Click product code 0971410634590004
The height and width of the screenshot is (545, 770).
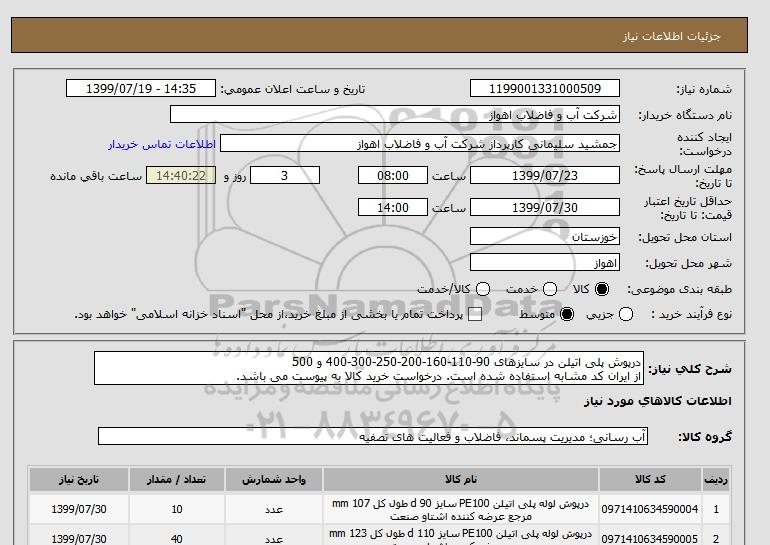coord(650,509)
